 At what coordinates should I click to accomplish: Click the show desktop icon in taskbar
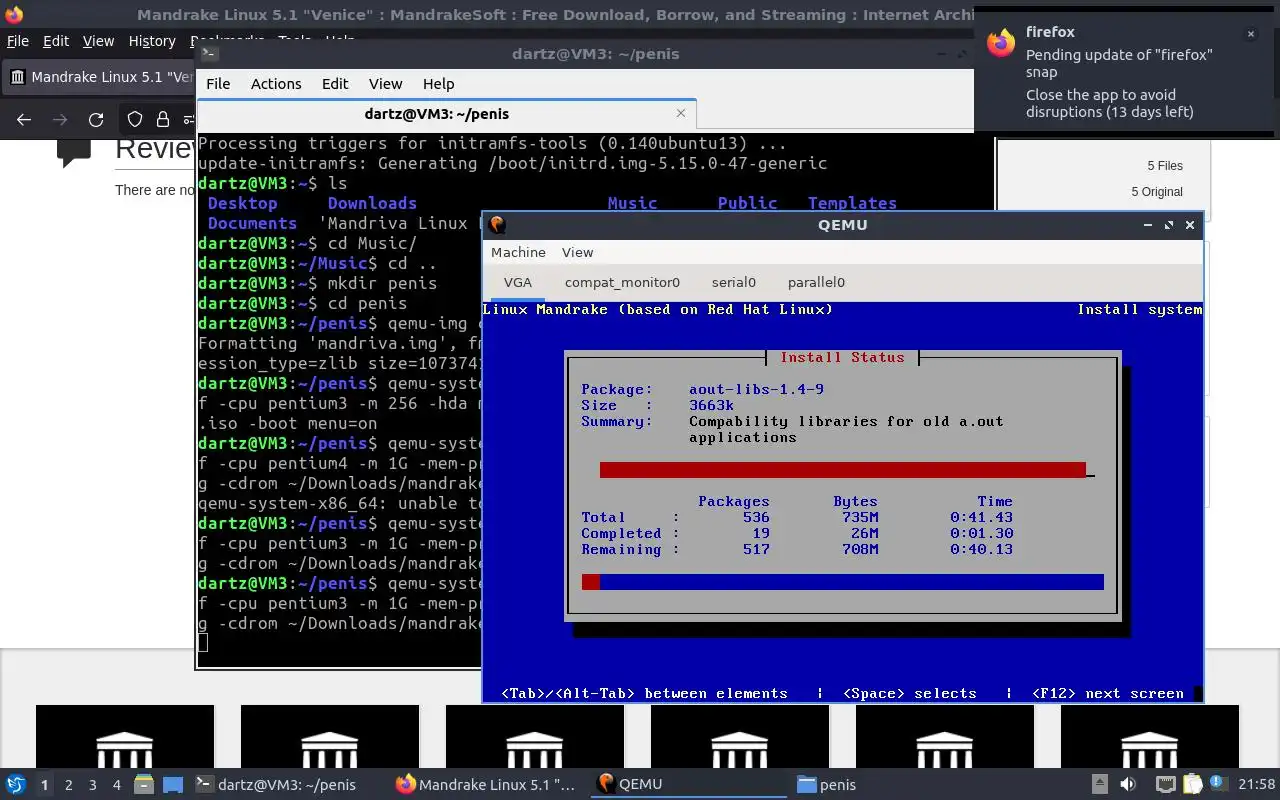(173, 784)
